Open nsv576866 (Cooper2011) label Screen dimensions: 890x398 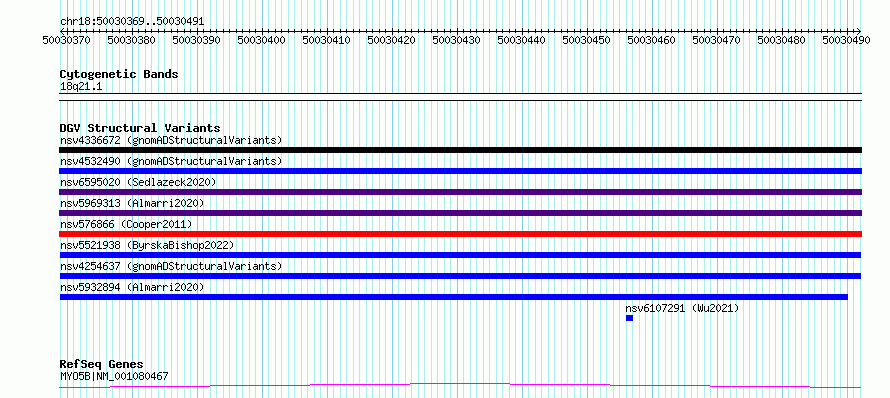pyautogui.click(x=126, y=224)
